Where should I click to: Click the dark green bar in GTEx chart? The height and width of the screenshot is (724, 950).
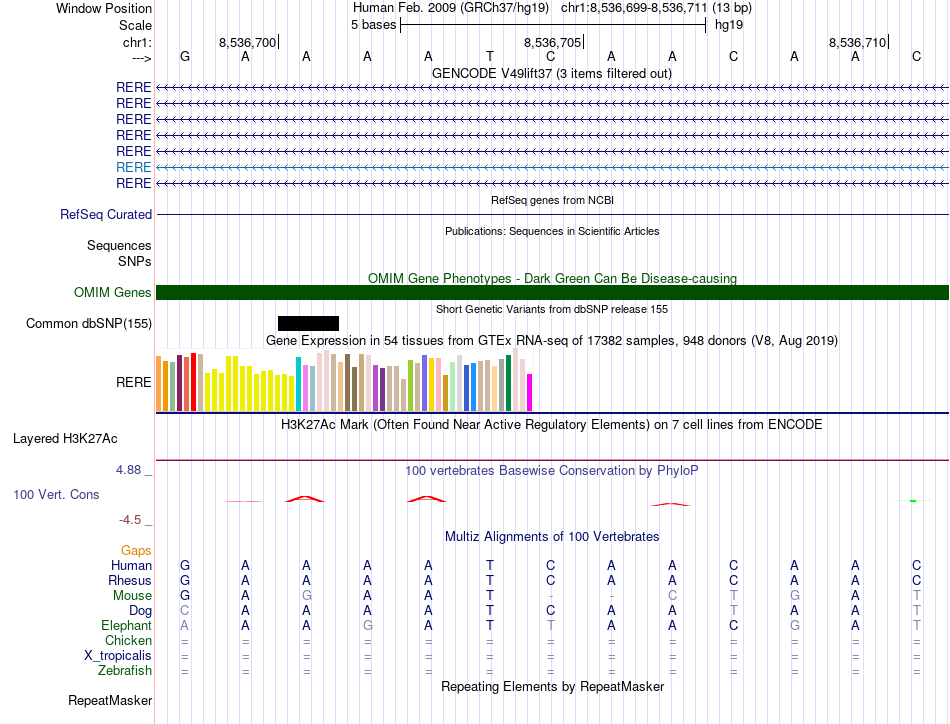pyautogui.click(x=509, y=384)
